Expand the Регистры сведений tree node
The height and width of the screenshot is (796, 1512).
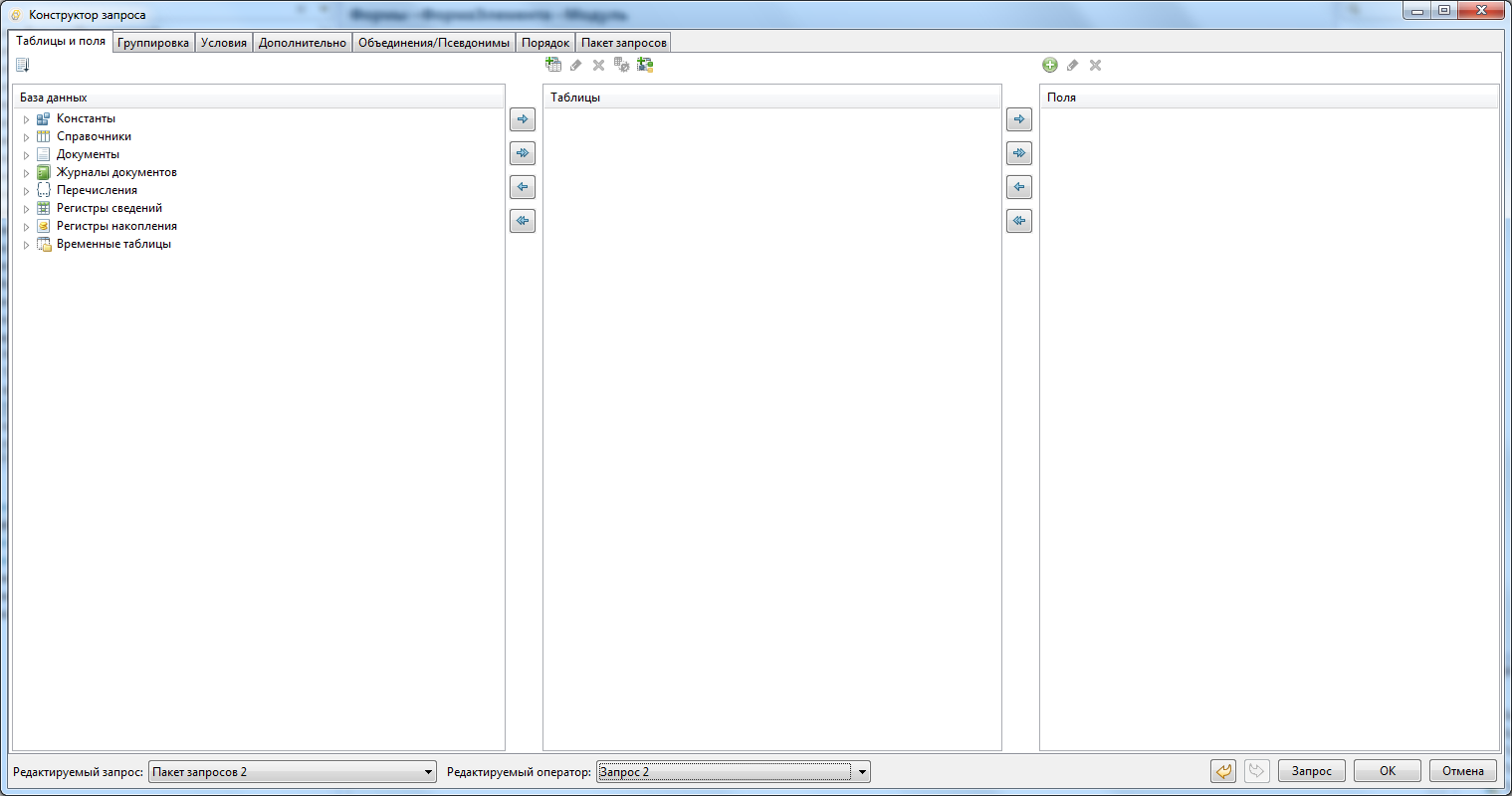[x=27, y=209]
